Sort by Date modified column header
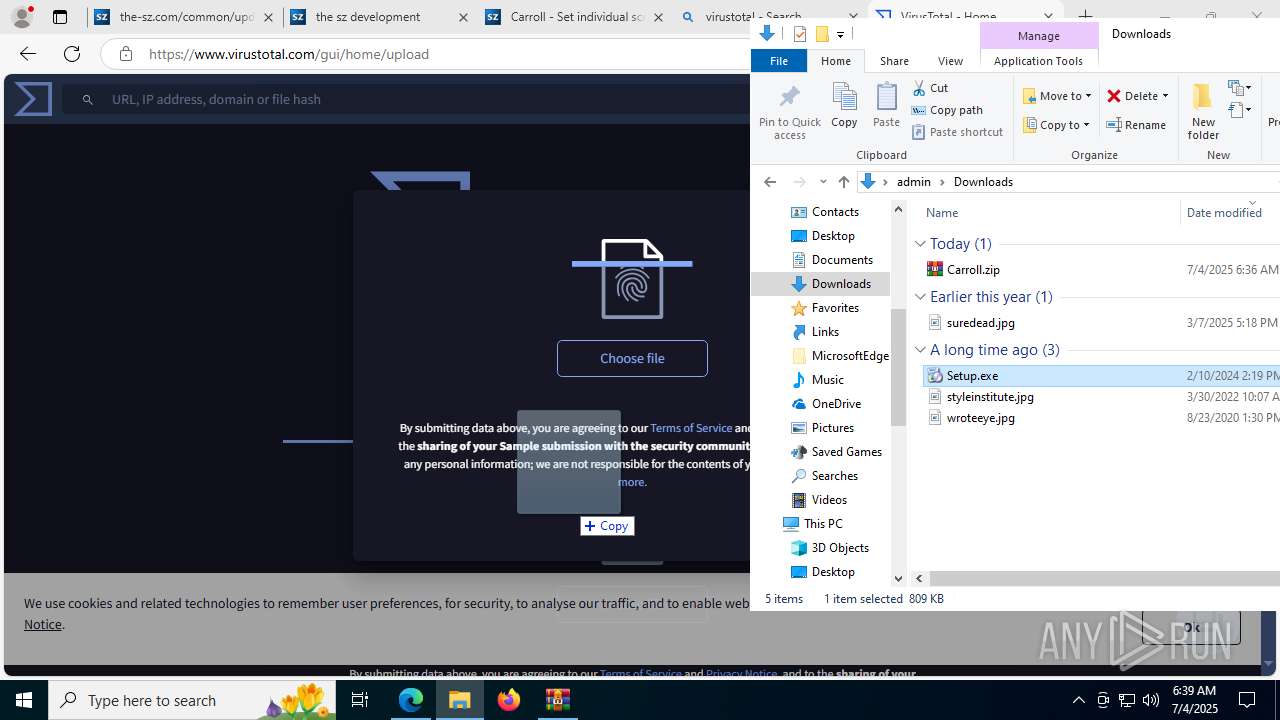 pos(1224,212)
